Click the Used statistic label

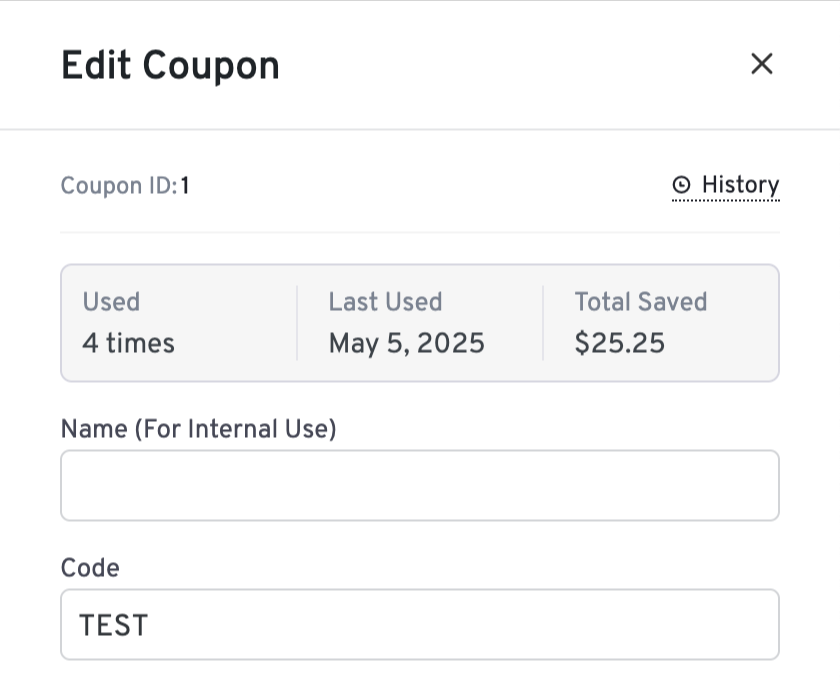(x=111, y=301)
